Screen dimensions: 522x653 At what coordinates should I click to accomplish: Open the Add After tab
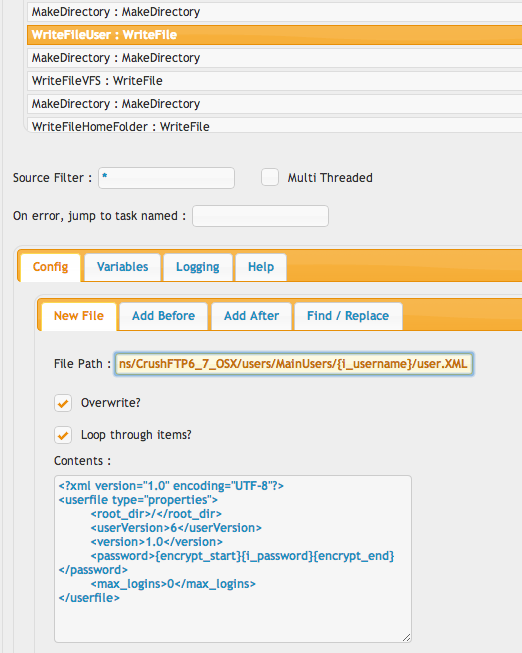tap(251, 316)
